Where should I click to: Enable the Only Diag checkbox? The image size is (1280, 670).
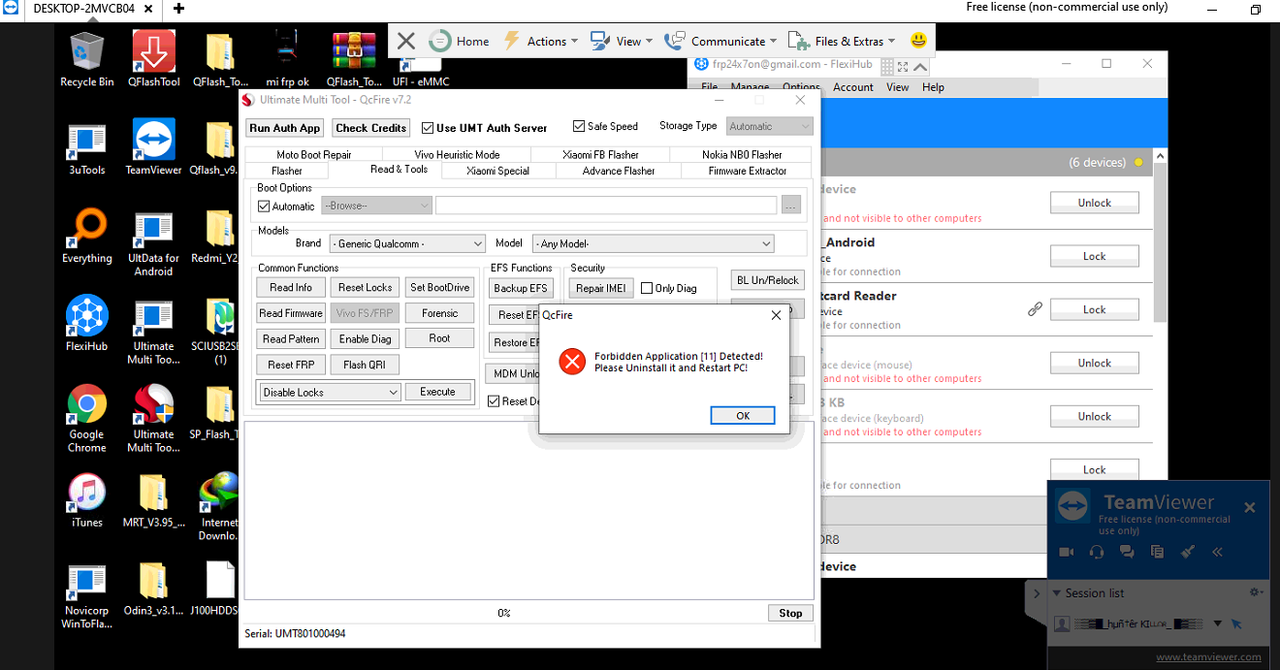[647, 288]
